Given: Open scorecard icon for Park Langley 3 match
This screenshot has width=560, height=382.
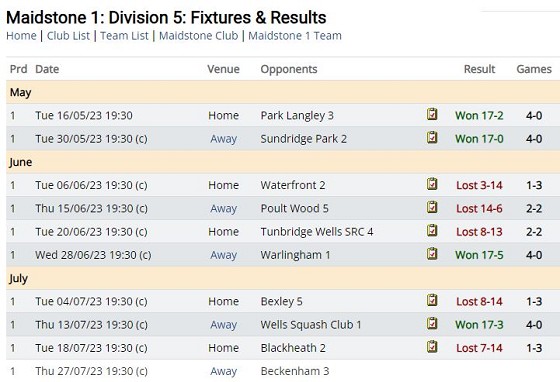Looking at the screenshot, I should point(432,114).
